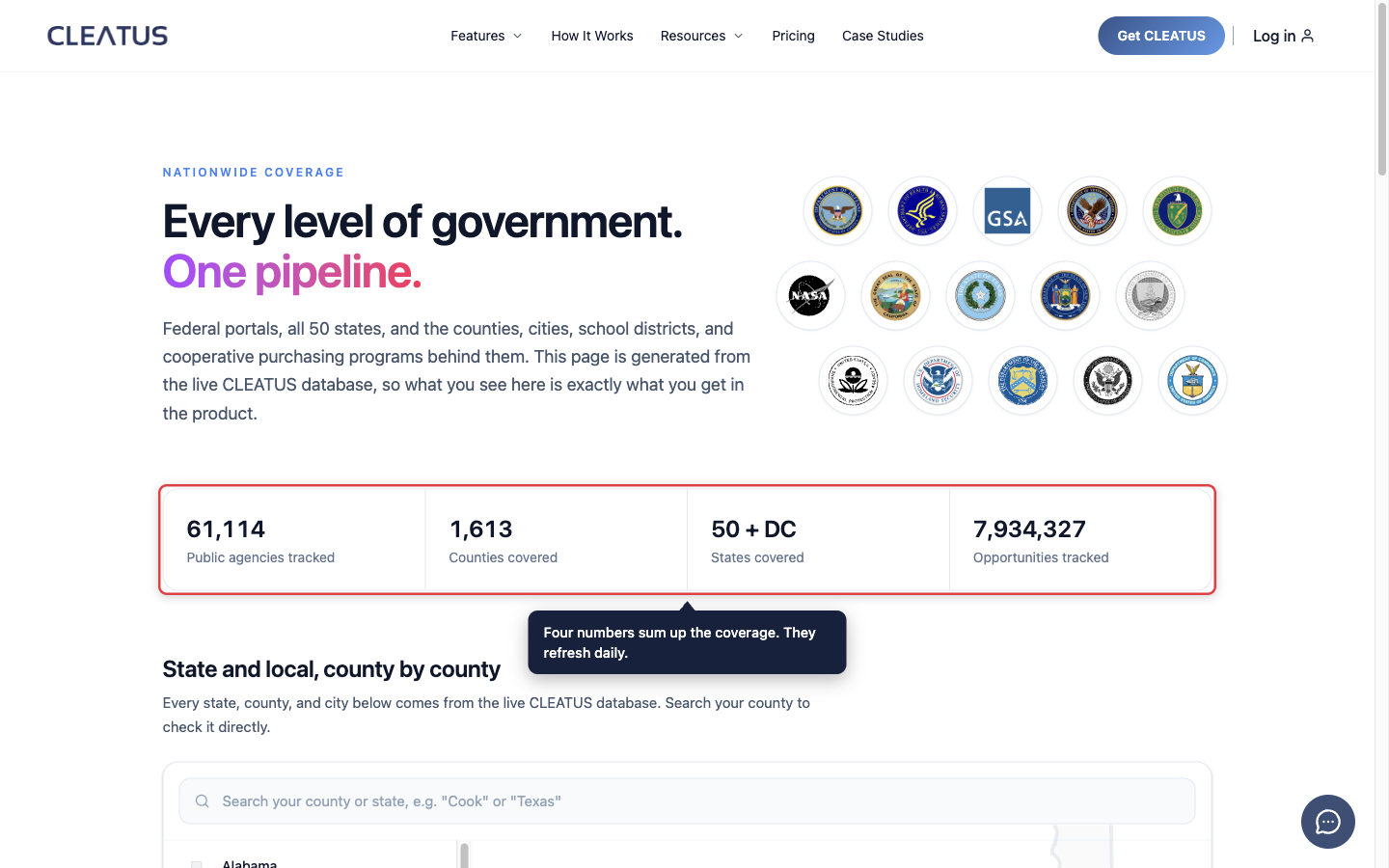Expand the Features menu
Viewport: 1389px width, 868px height.
coord(486,36)
